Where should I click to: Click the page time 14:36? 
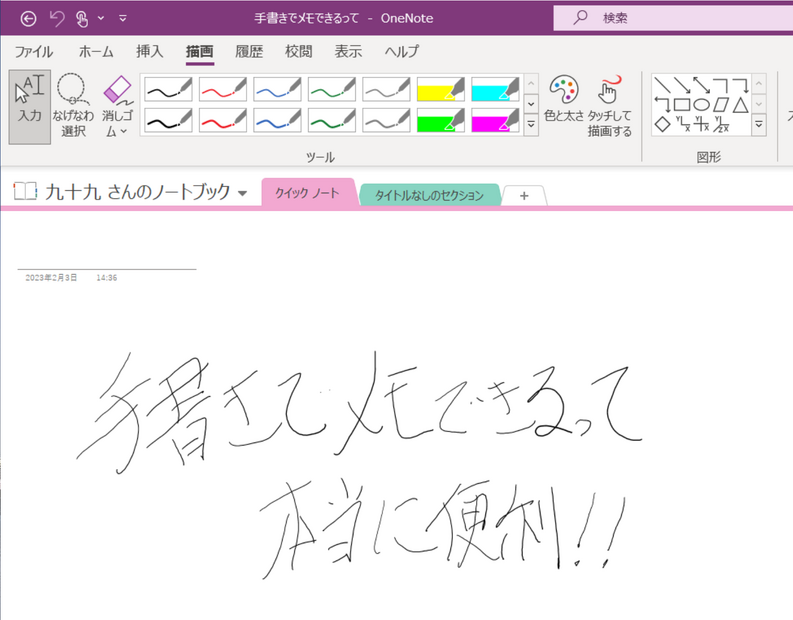pos(107,278)
